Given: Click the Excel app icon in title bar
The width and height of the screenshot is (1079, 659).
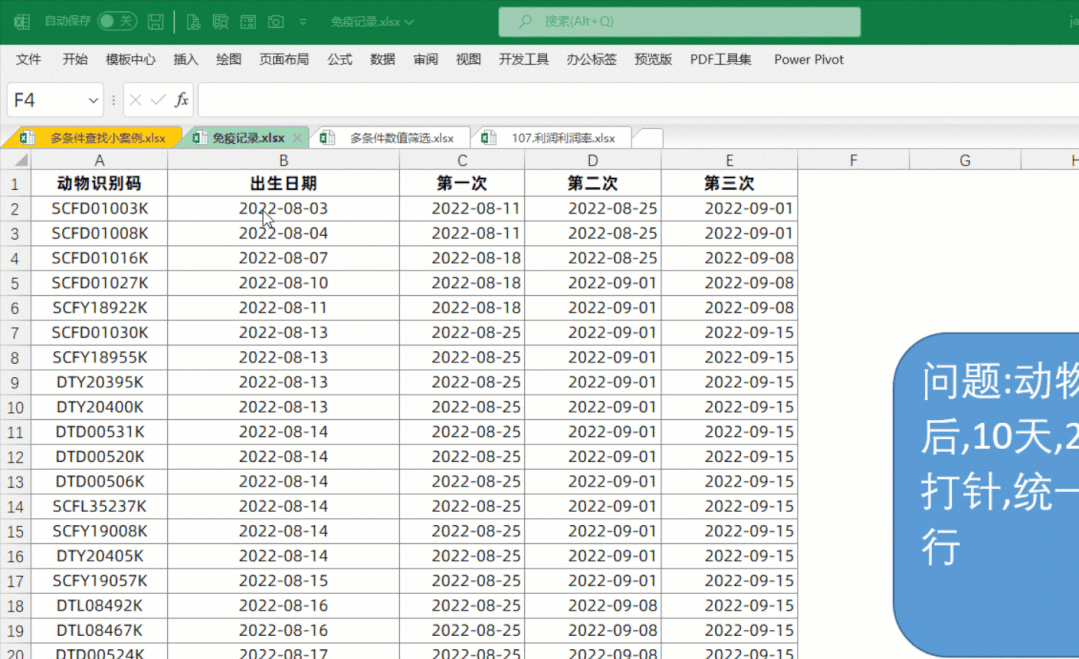Looking at the screenshot, I should [22, 22].
